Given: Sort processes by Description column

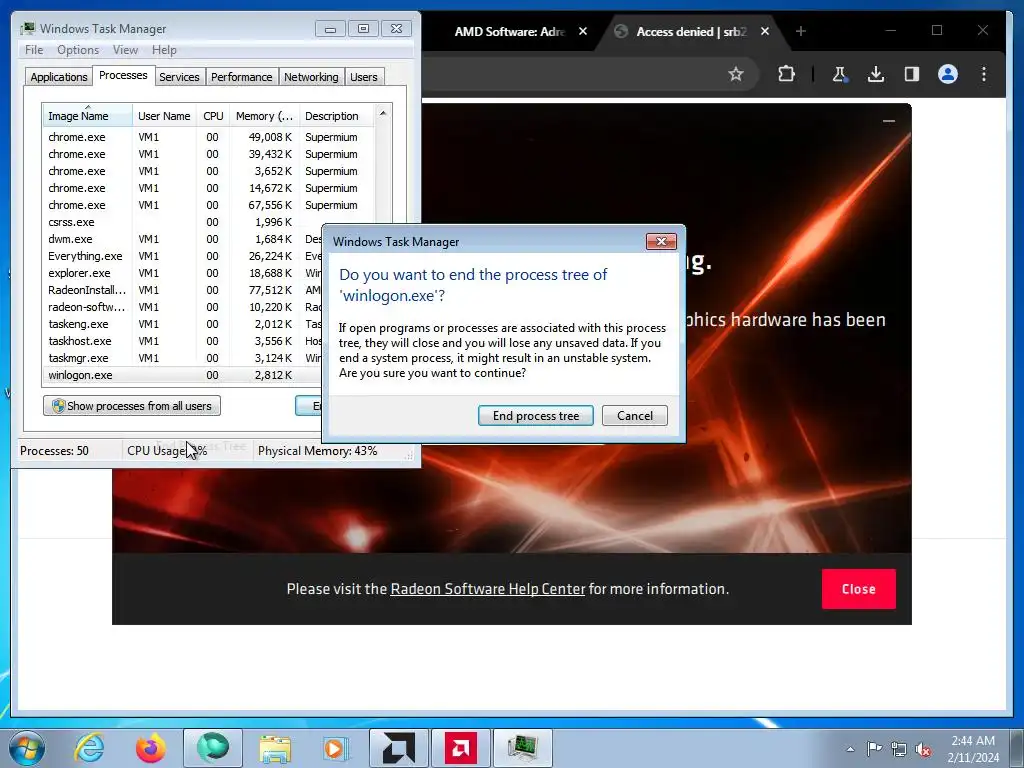Looking at the screenshot, I should (x=337, y=116).
